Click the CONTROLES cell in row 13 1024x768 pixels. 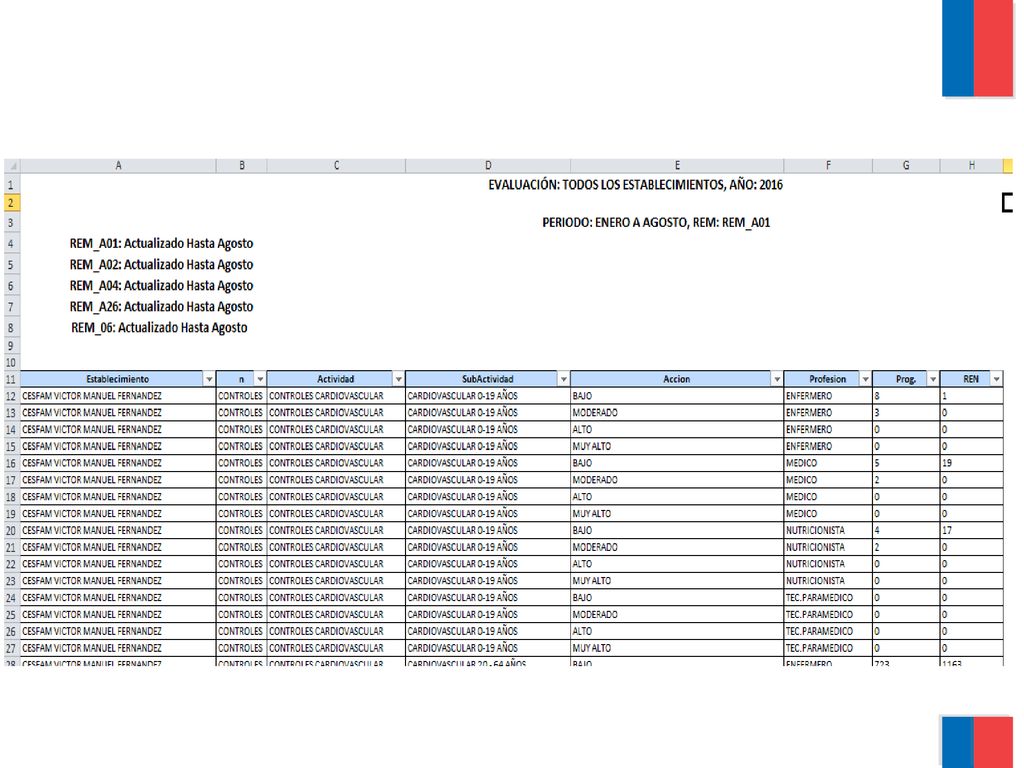[241, 413]
